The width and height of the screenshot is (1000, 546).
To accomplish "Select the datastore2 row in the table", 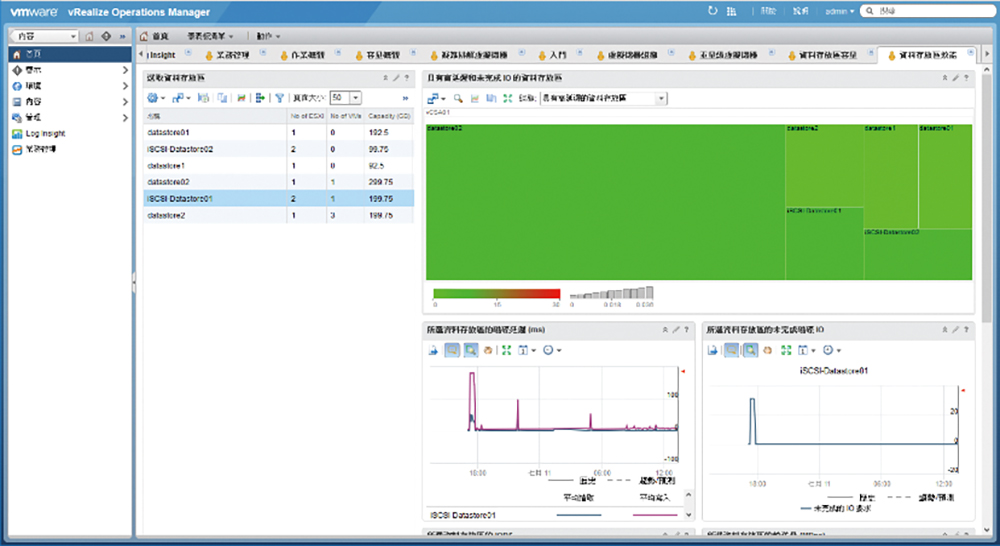I will 279,216.
